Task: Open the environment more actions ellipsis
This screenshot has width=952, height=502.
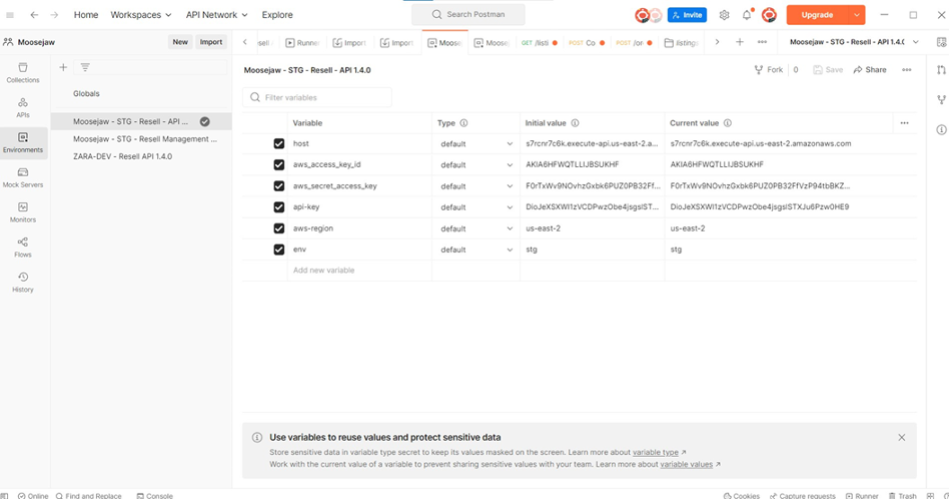Action: coord(906,70)
